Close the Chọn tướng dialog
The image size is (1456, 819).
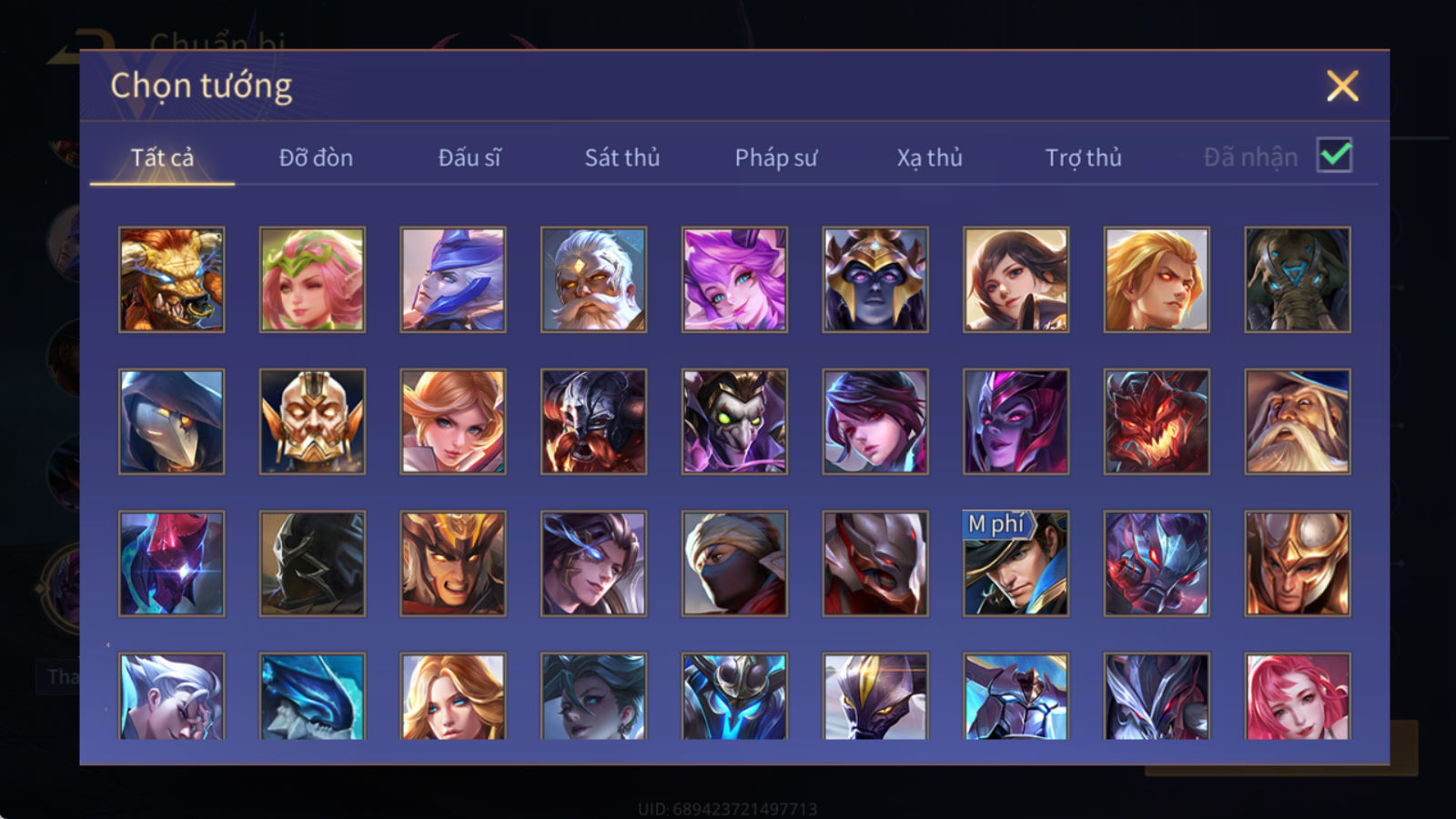(1342, 86)
